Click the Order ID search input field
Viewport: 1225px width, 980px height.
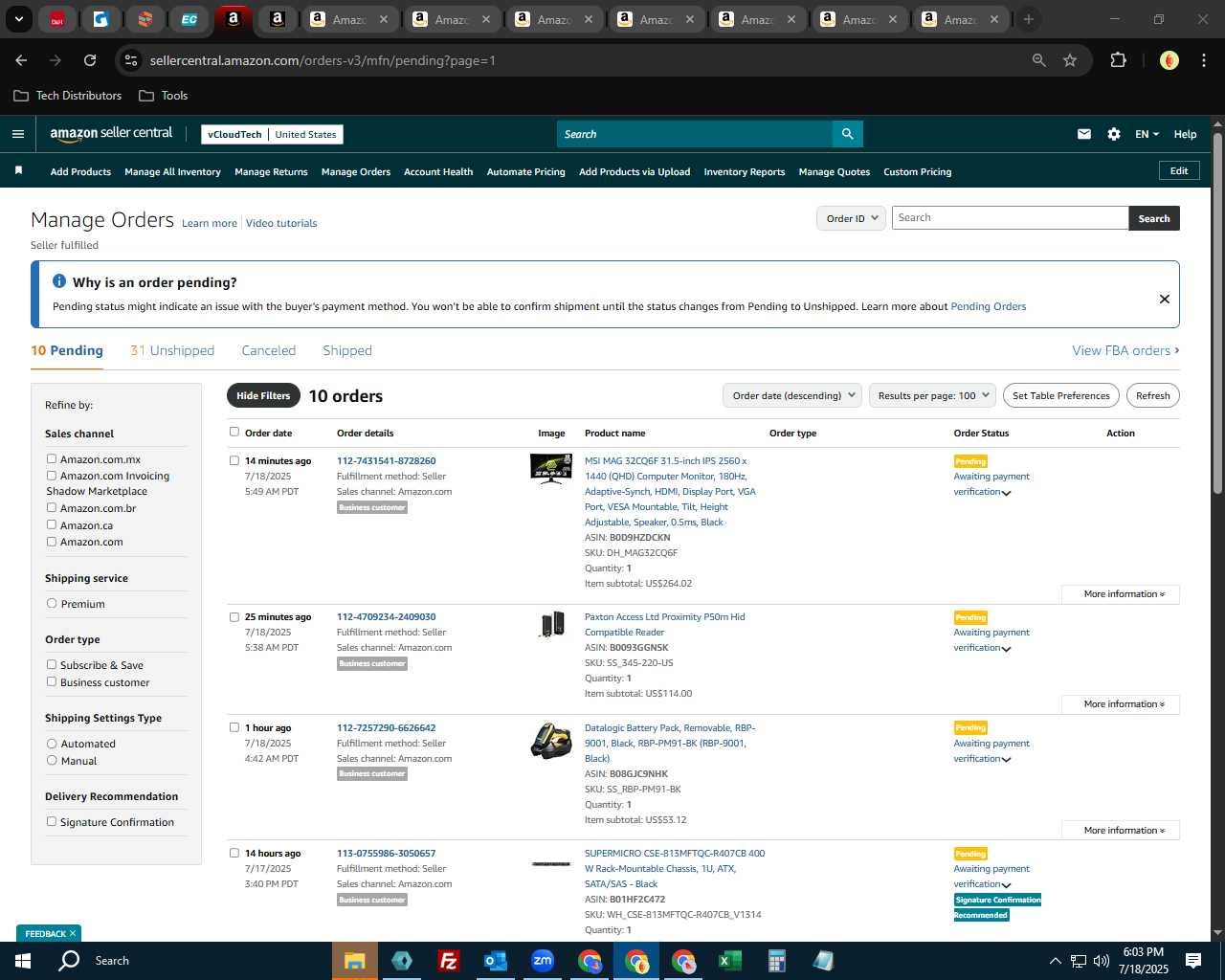1010,218
